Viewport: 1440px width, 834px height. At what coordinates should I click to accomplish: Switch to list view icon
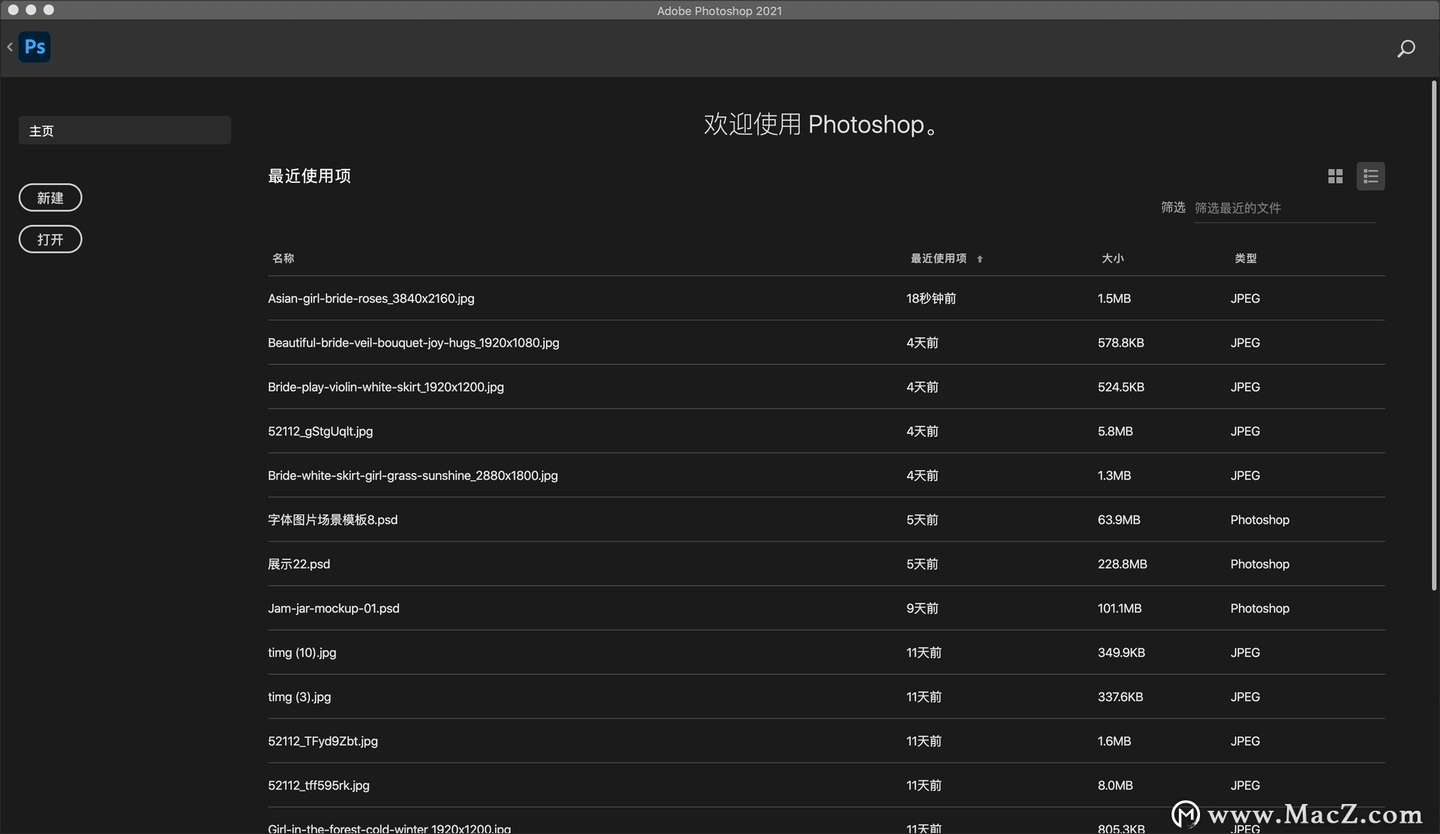coord(1371,176)
